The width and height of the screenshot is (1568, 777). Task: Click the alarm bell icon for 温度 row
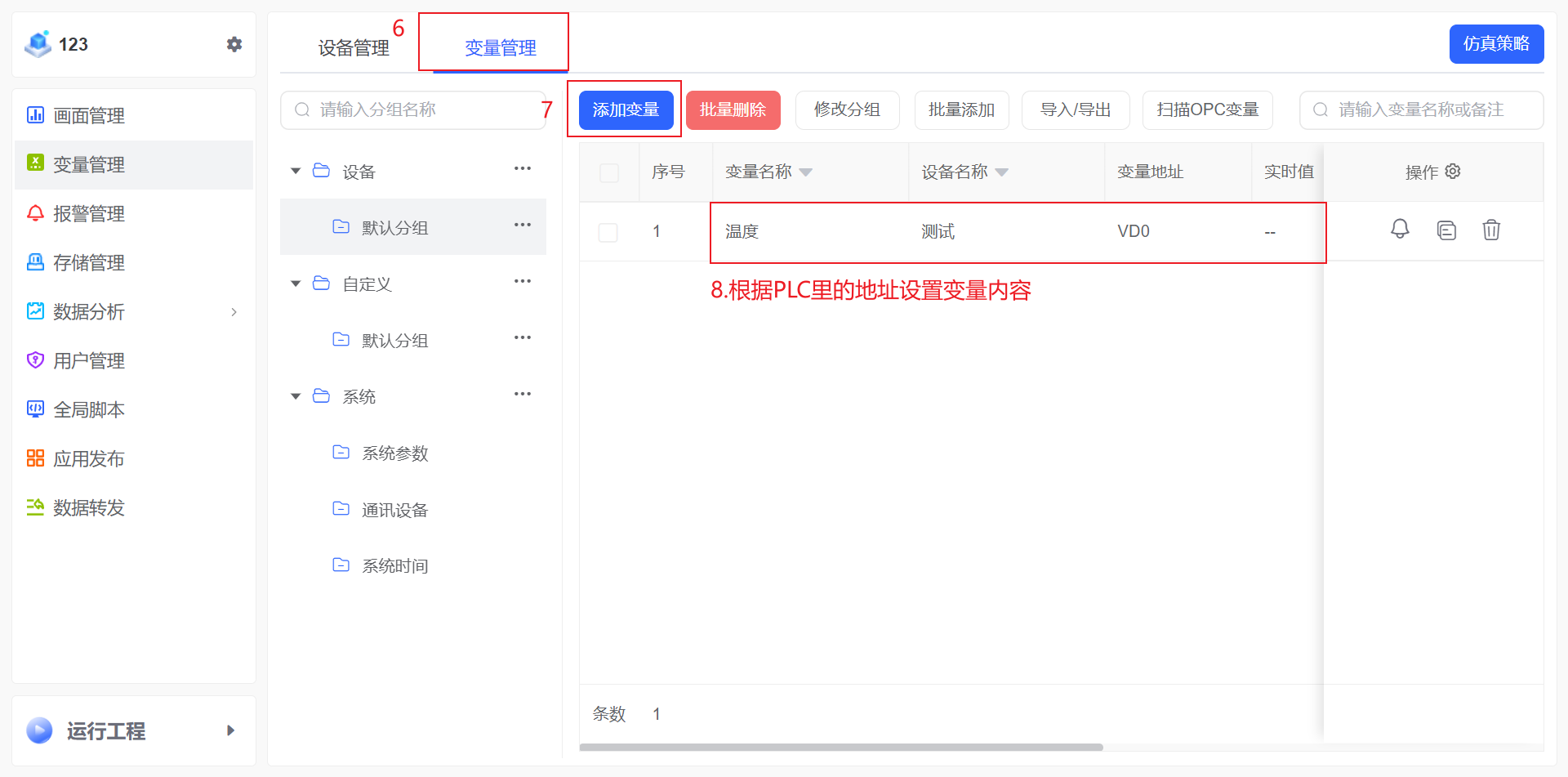(x=1400, y=230)
